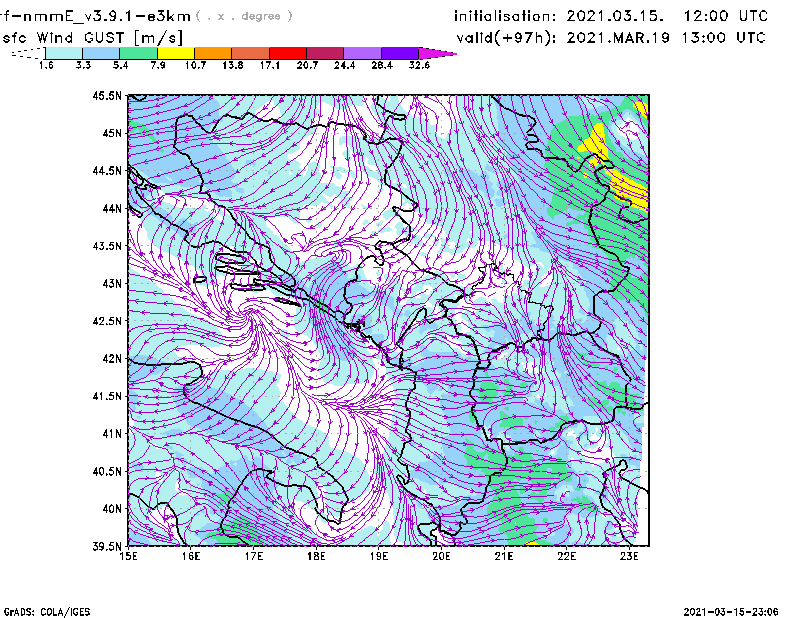Click the legend value '32.6'
Screen dimensions: 800x618
[419, 65]
